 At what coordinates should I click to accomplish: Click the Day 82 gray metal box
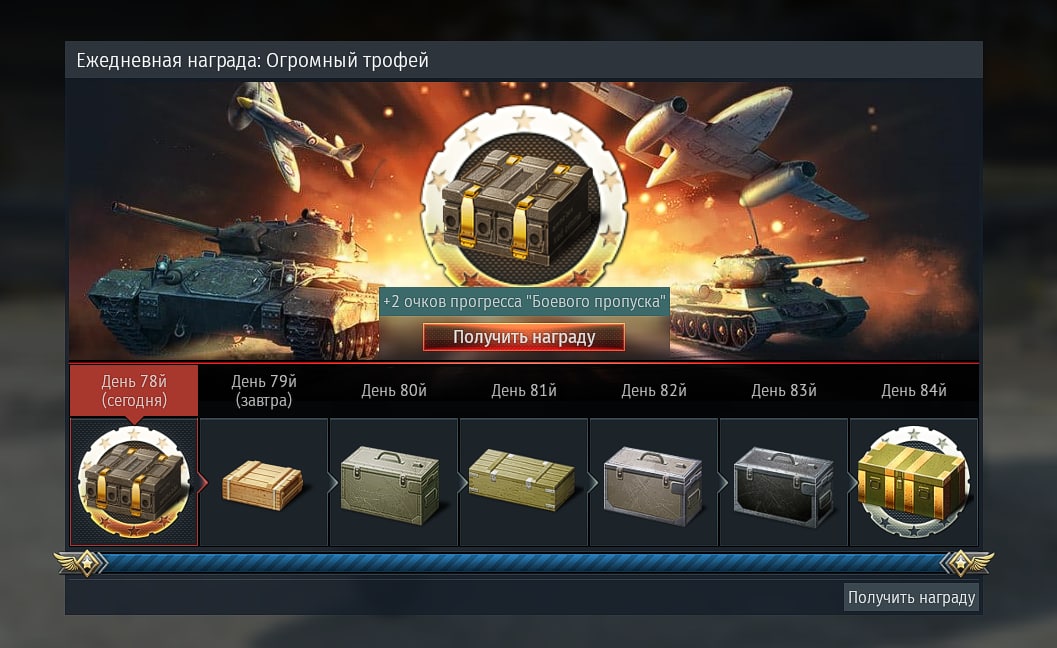(x=653, y=485)
